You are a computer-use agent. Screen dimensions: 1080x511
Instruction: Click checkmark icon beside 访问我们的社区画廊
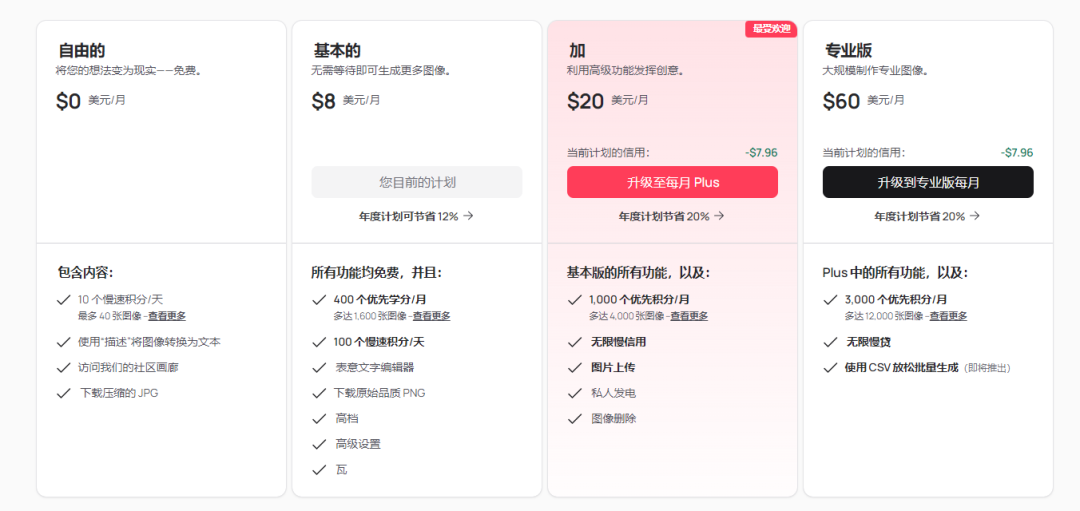pos(63,368)
